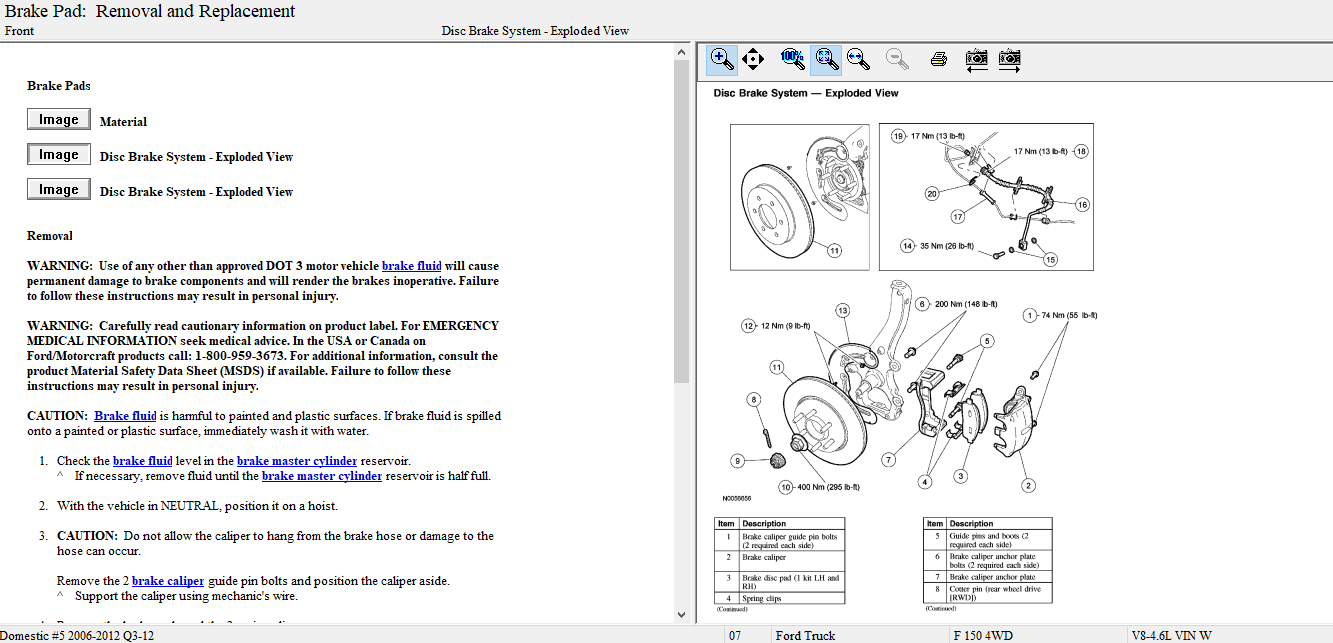Screen dimensions: 1333x643
Task: Click brake fluid link in CAUTION paragraph
Action: click(125, 416)
